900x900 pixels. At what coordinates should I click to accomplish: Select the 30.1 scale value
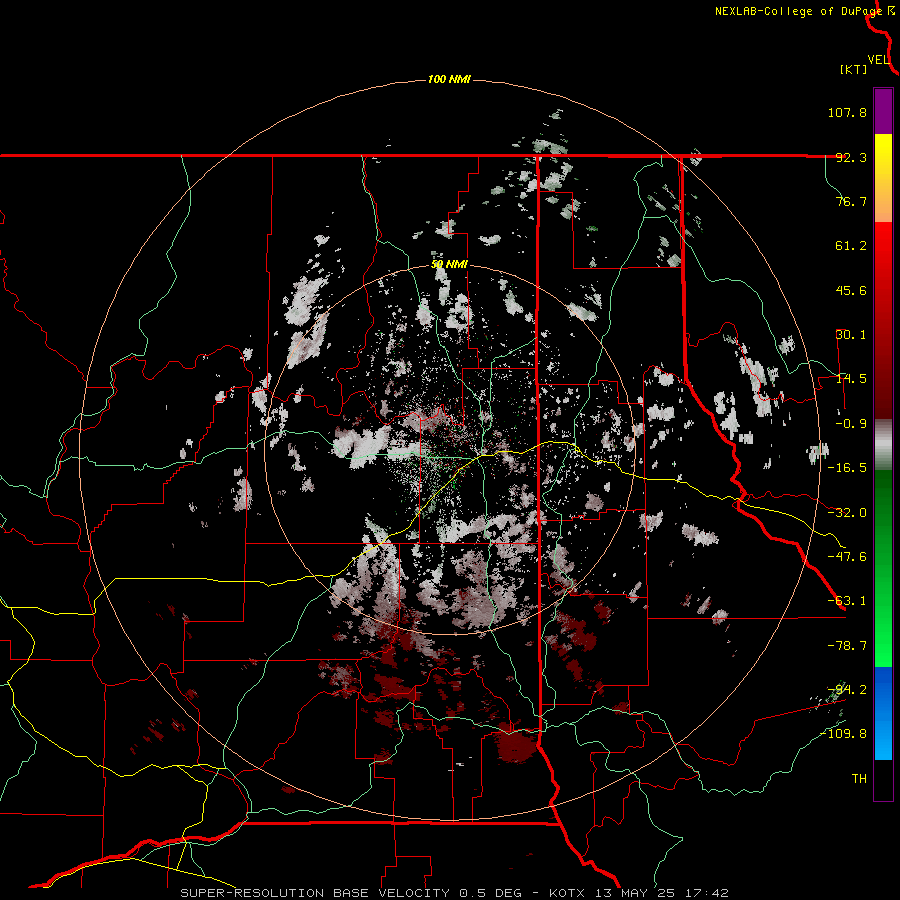coord(851,335)
